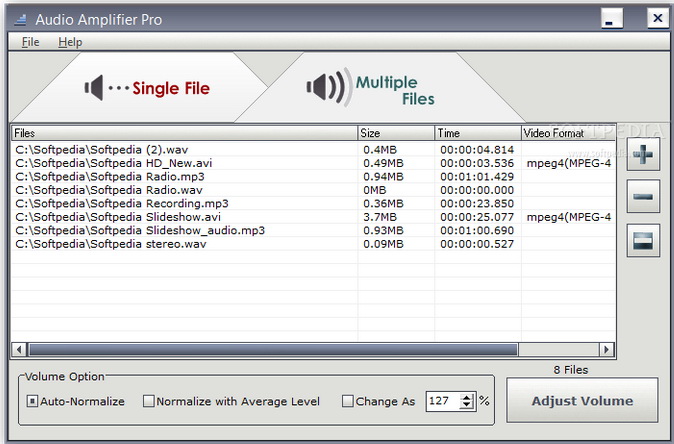The image size is (674, 444).
Task: Click the horizontal scrollbar thumb
Action: 273,349
